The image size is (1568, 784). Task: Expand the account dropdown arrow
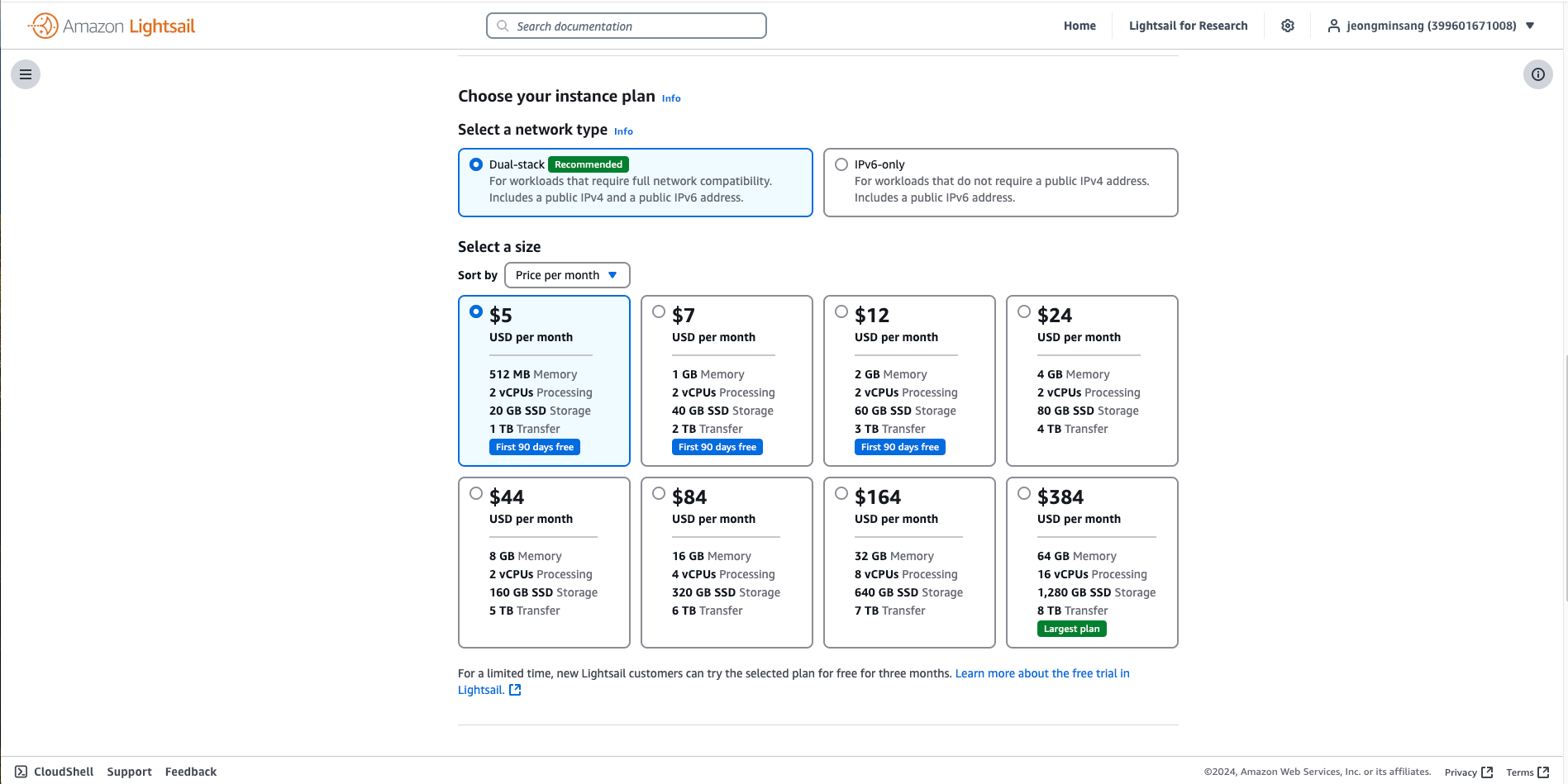[x=1530, y=26]
